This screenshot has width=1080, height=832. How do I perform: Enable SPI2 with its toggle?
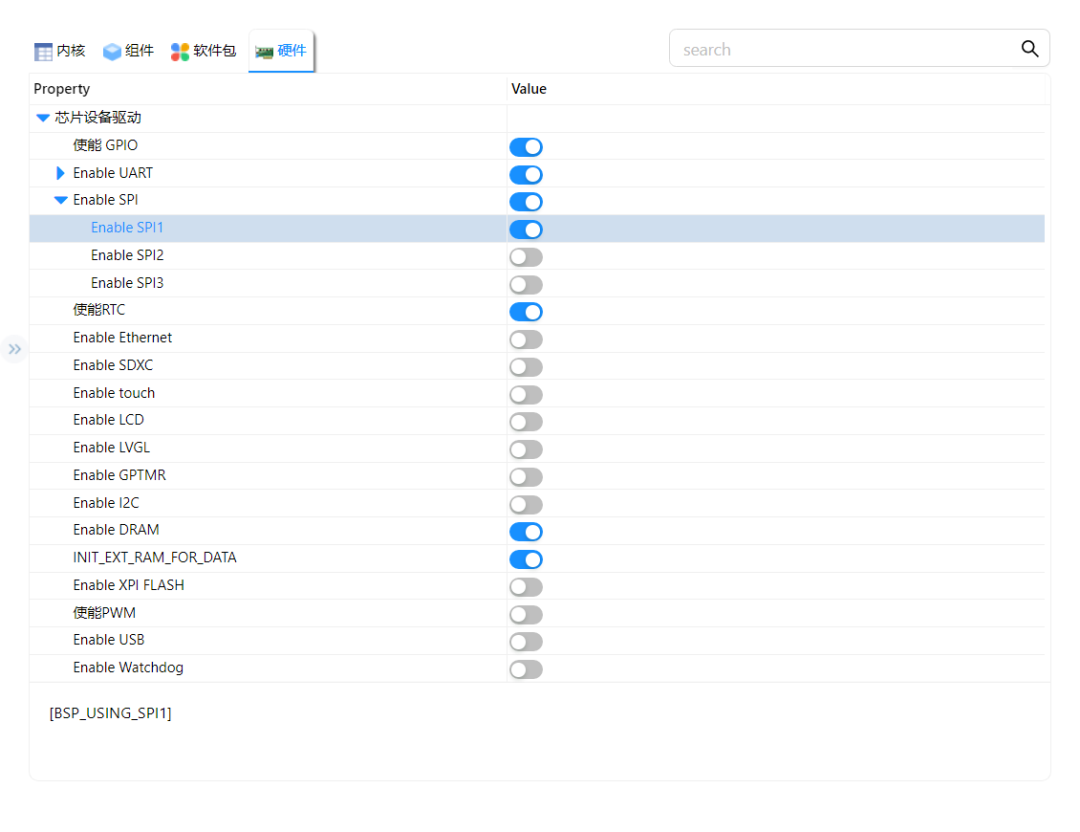pyautogui.click(x=526, y=257)
